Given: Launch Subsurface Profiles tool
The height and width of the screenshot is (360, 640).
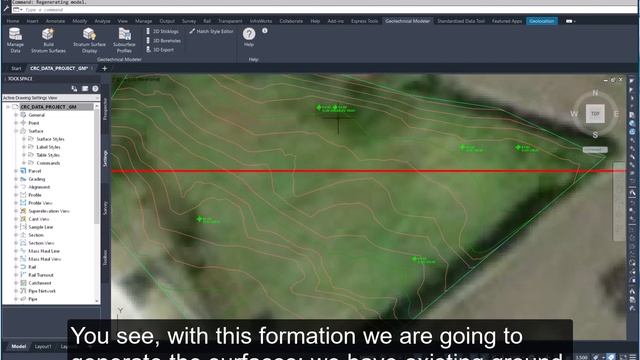Looking at the screenshot, I should pos(124,40).
